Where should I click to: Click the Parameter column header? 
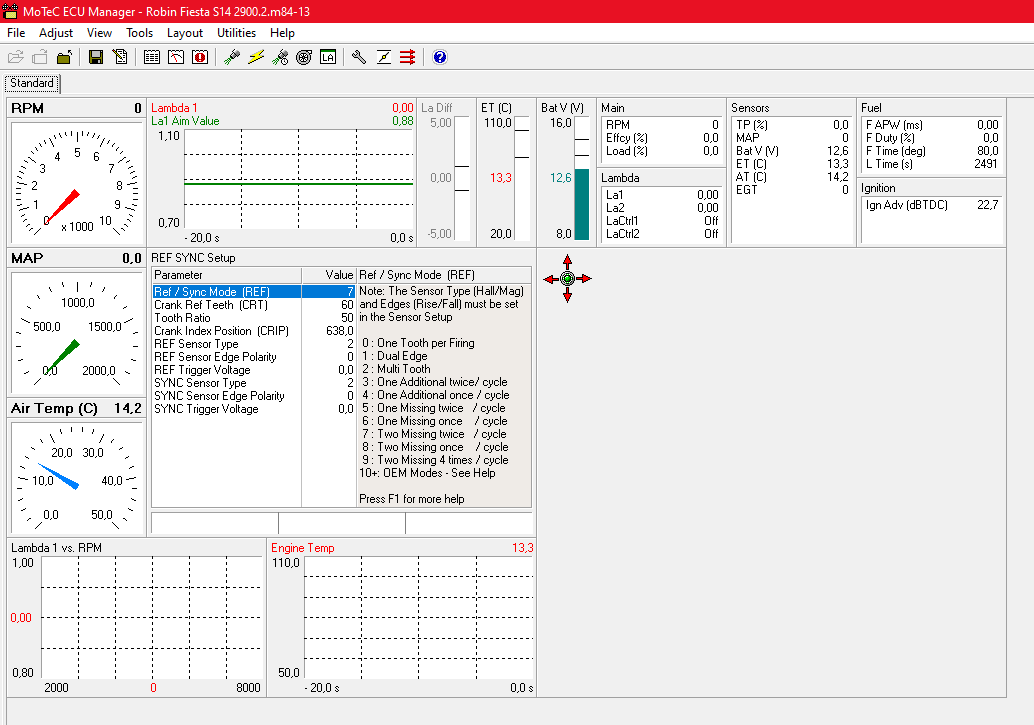tap(227, 275)
